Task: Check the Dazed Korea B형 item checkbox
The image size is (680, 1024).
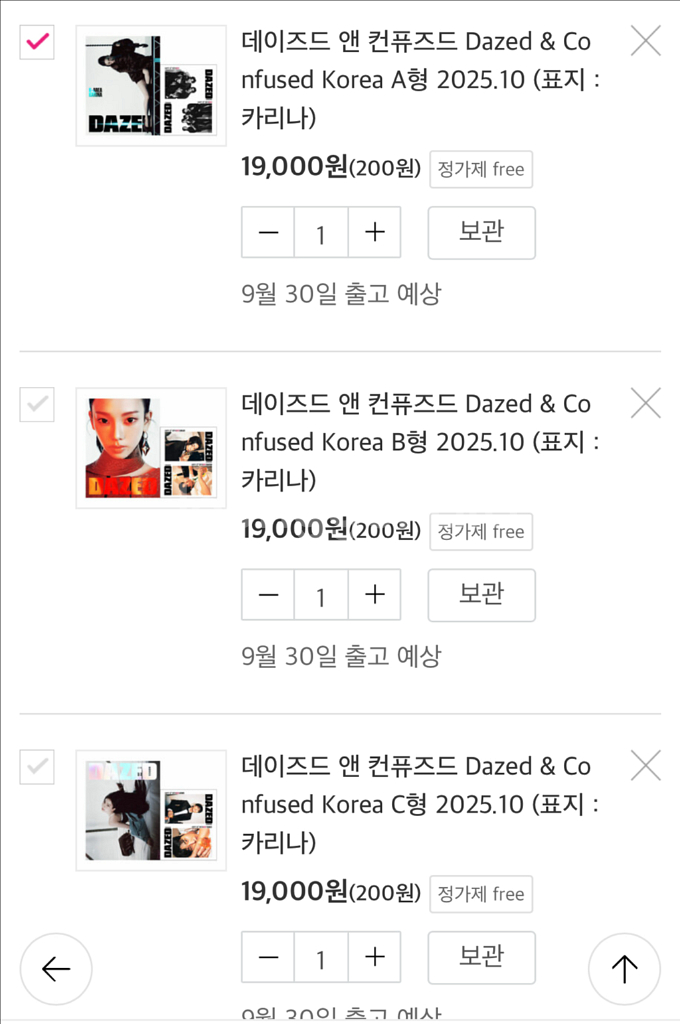Action: click(x=37, y=404)
